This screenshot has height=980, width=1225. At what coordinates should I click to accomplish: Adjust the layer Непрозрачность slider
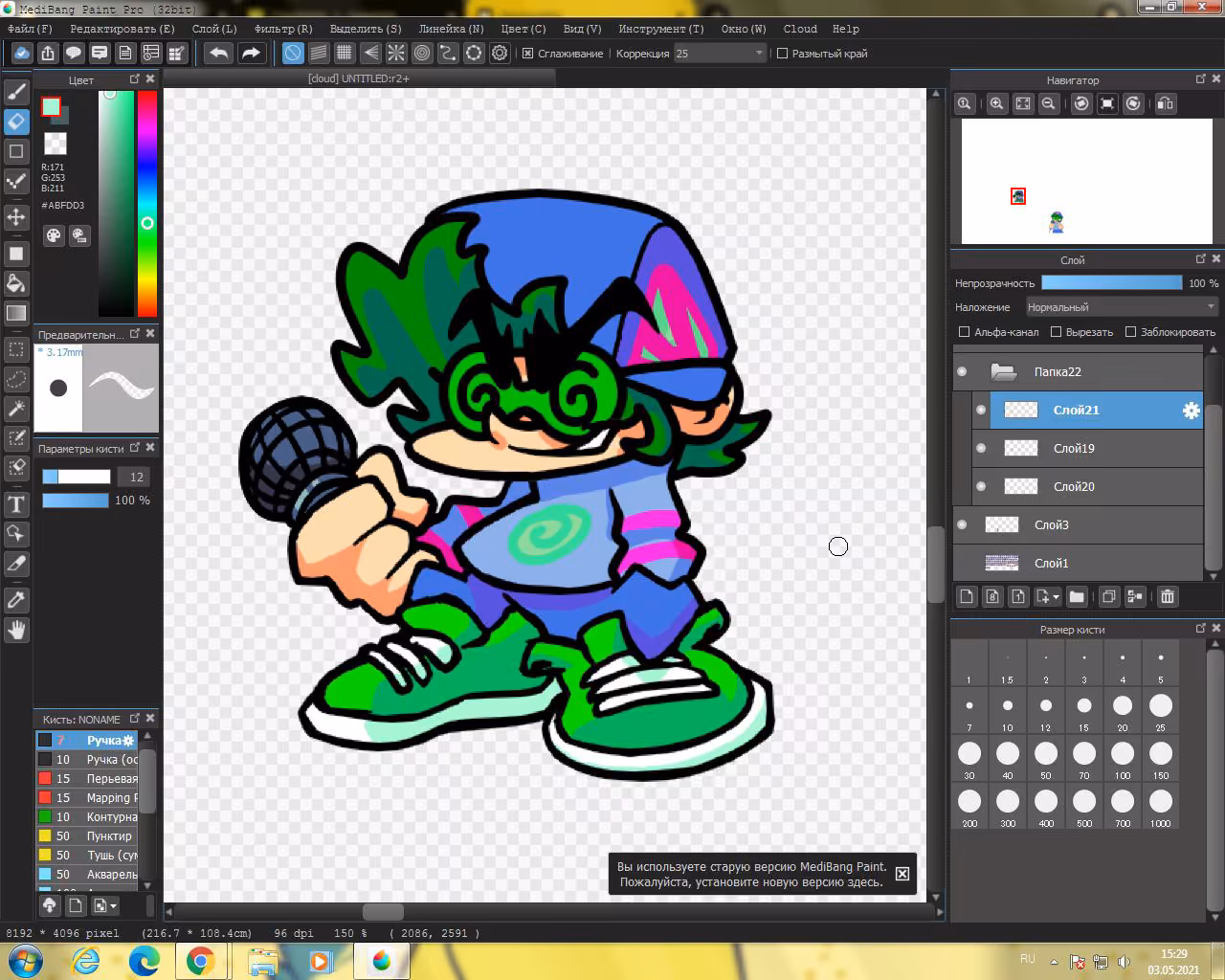coord(1111,283)
